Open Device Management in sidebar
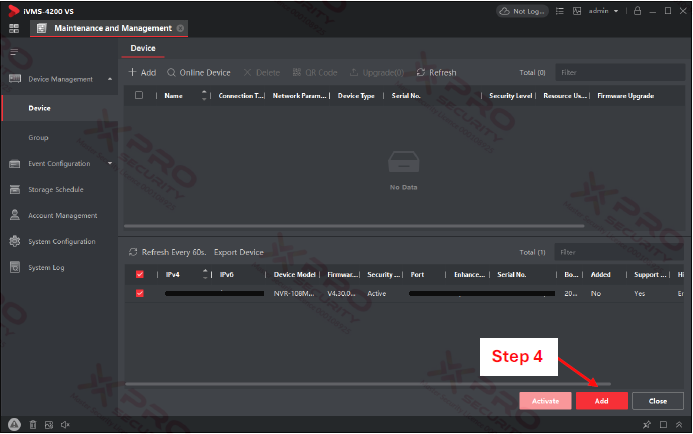 click(61, 79)
